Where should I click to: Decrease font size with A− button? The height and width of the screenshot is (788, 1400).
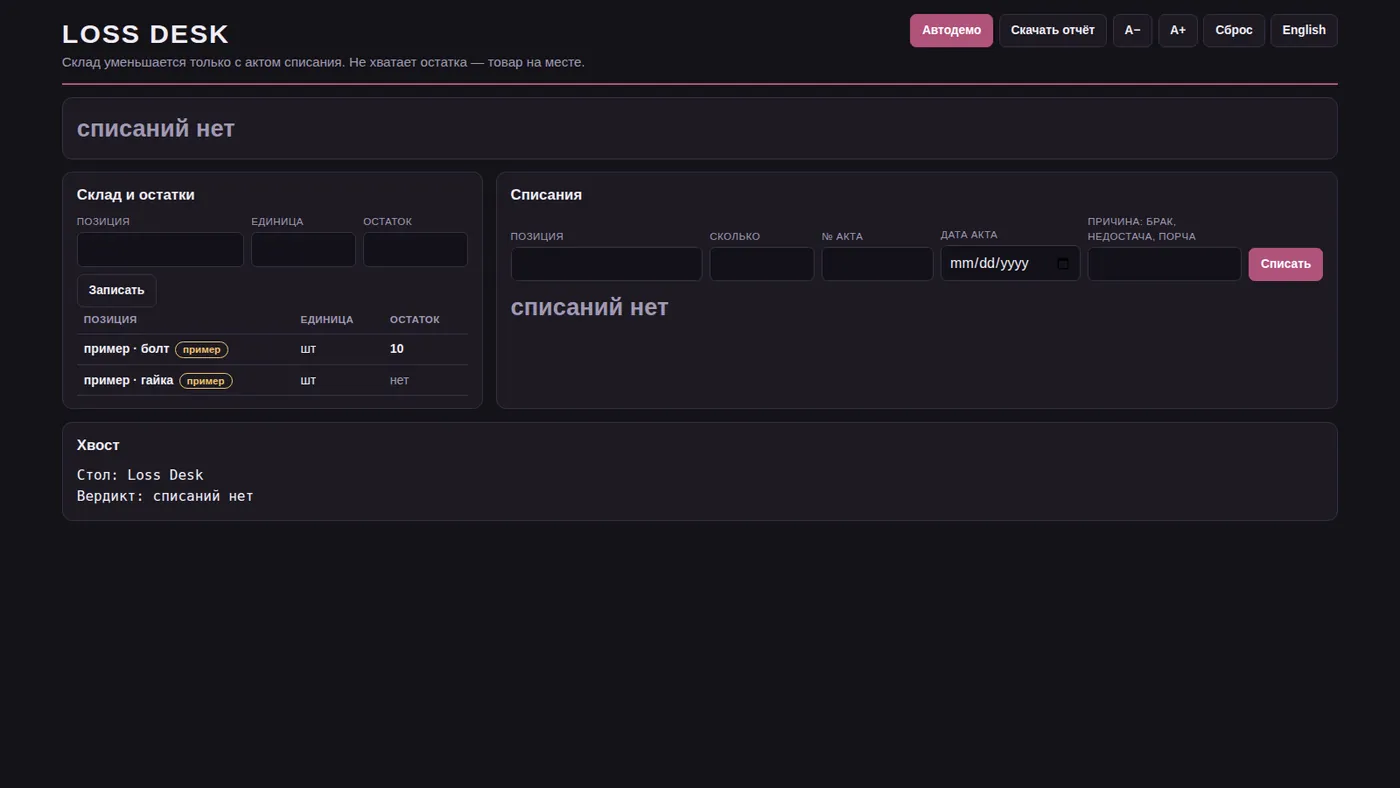[1132, 30]
